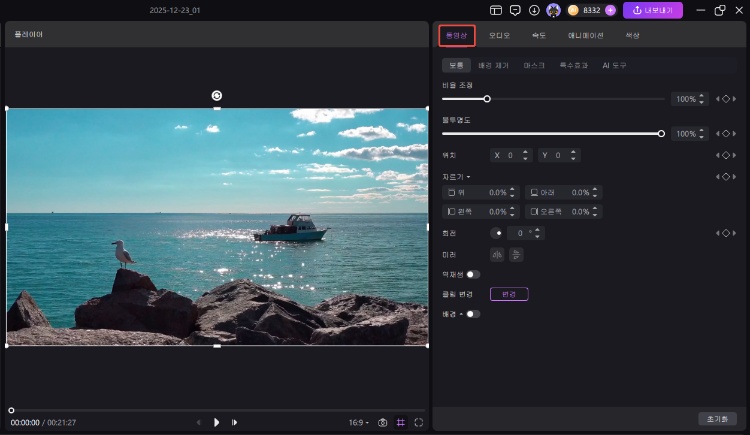Switch to the animation (애니메이션) tab
This screenshot has height=435, width=750.
point(585,35)
